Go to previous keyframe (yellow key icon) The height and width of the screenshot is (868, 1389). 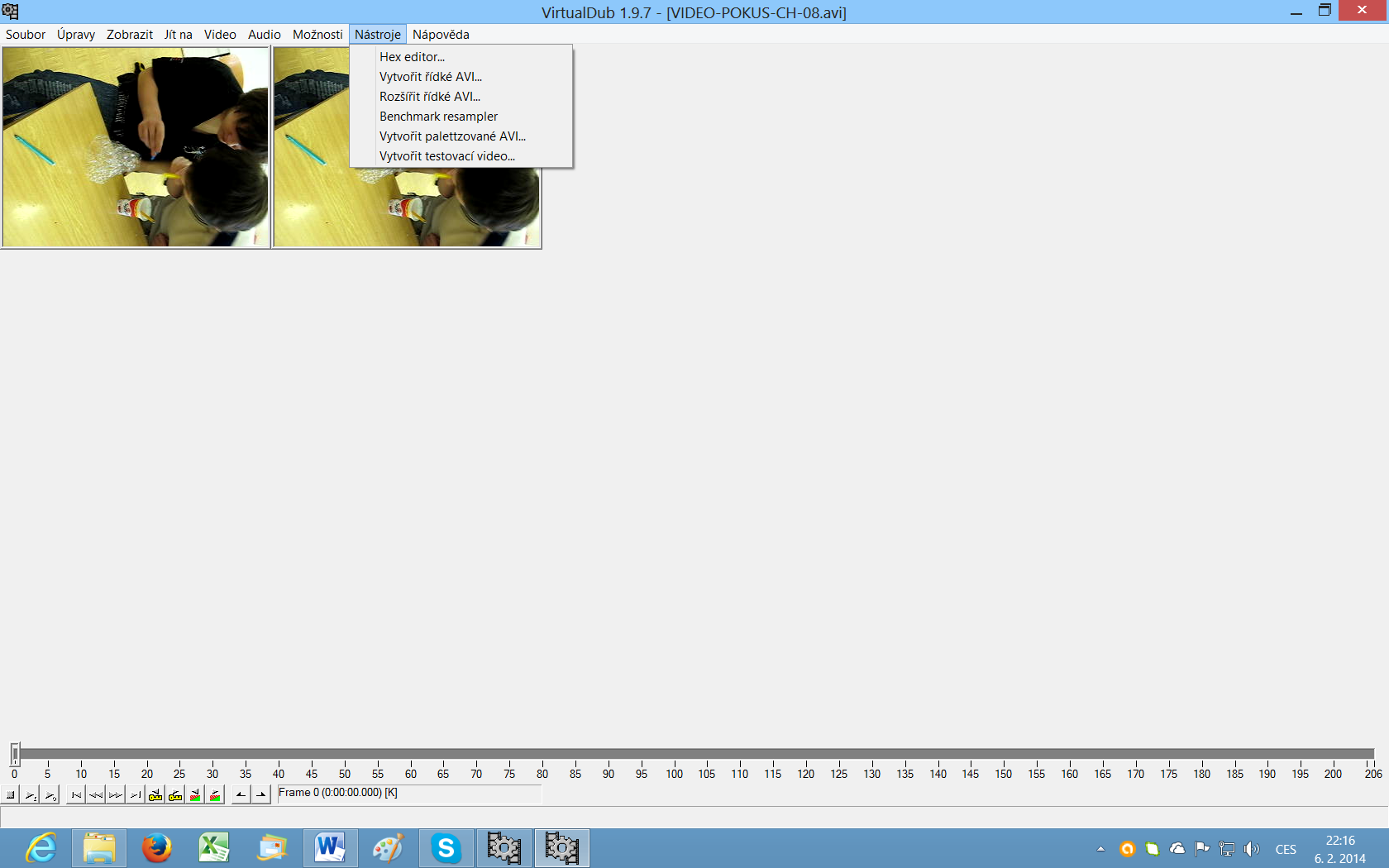tap(155, 795)
